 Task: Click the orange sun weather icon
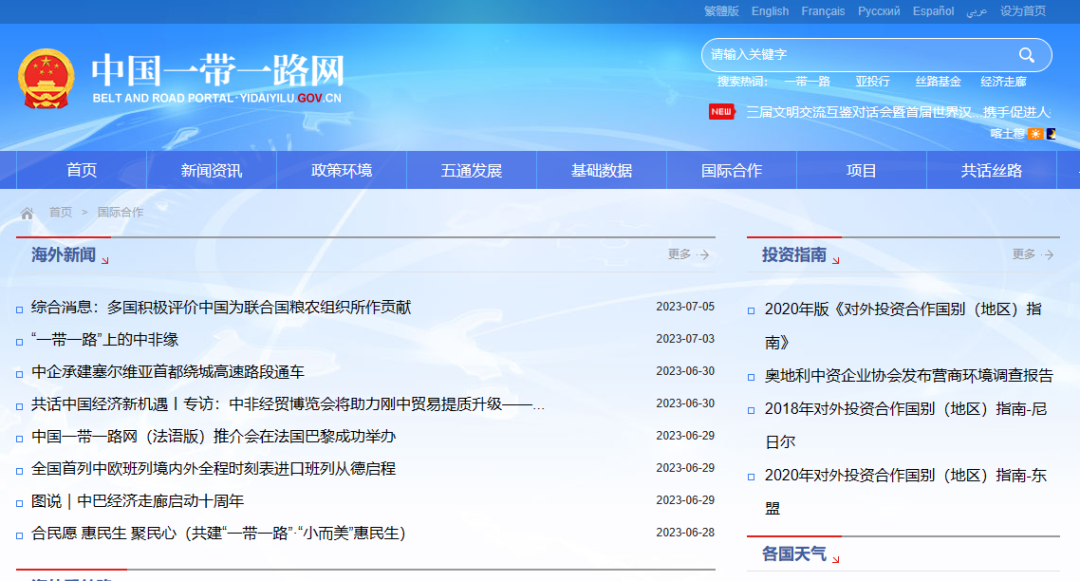click(1035, 133)
